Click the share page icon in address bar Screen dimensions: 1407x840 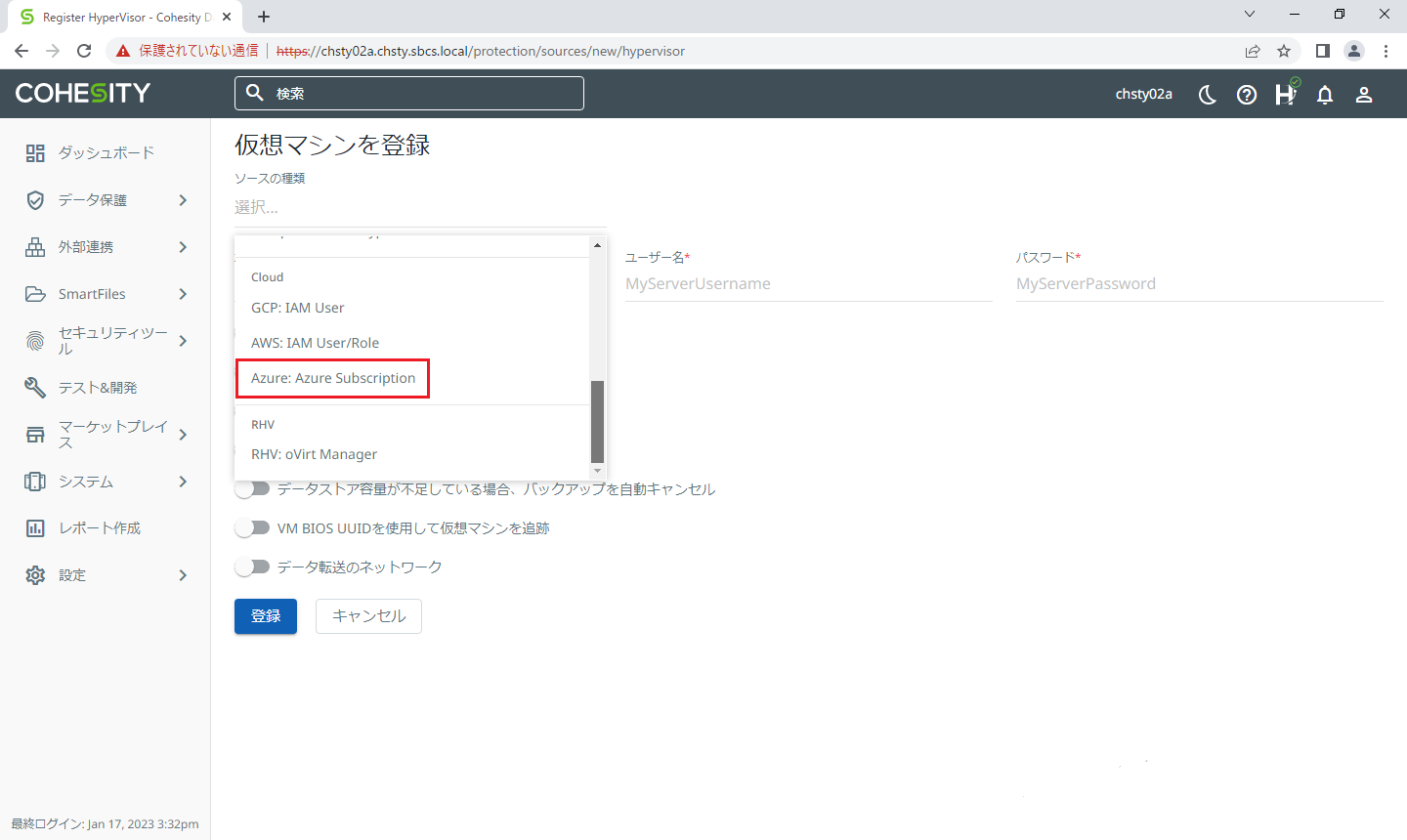(x=1253, y=51)
